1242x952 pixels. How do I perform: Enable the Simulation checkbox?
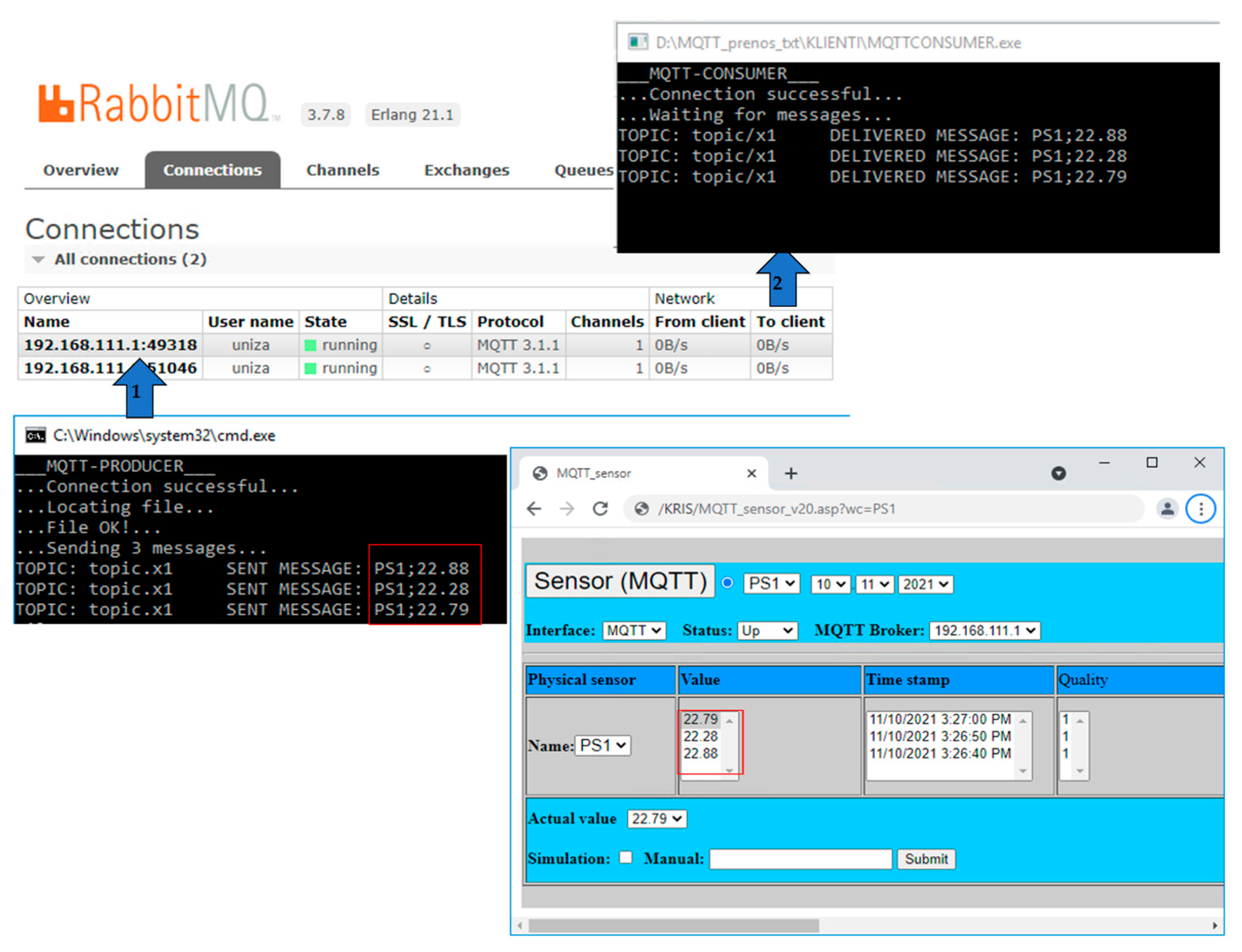click(x=625, y=857)
